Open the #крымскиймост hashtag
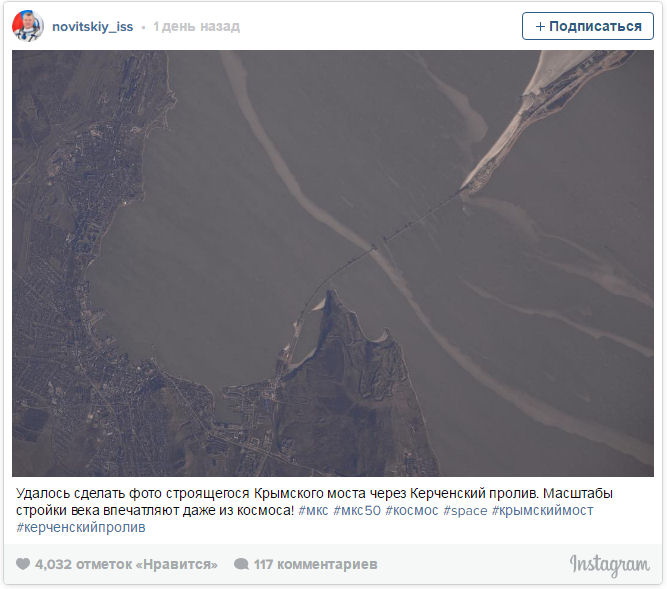667x589 pixels. pyautogui.click(x=542, y=510)
